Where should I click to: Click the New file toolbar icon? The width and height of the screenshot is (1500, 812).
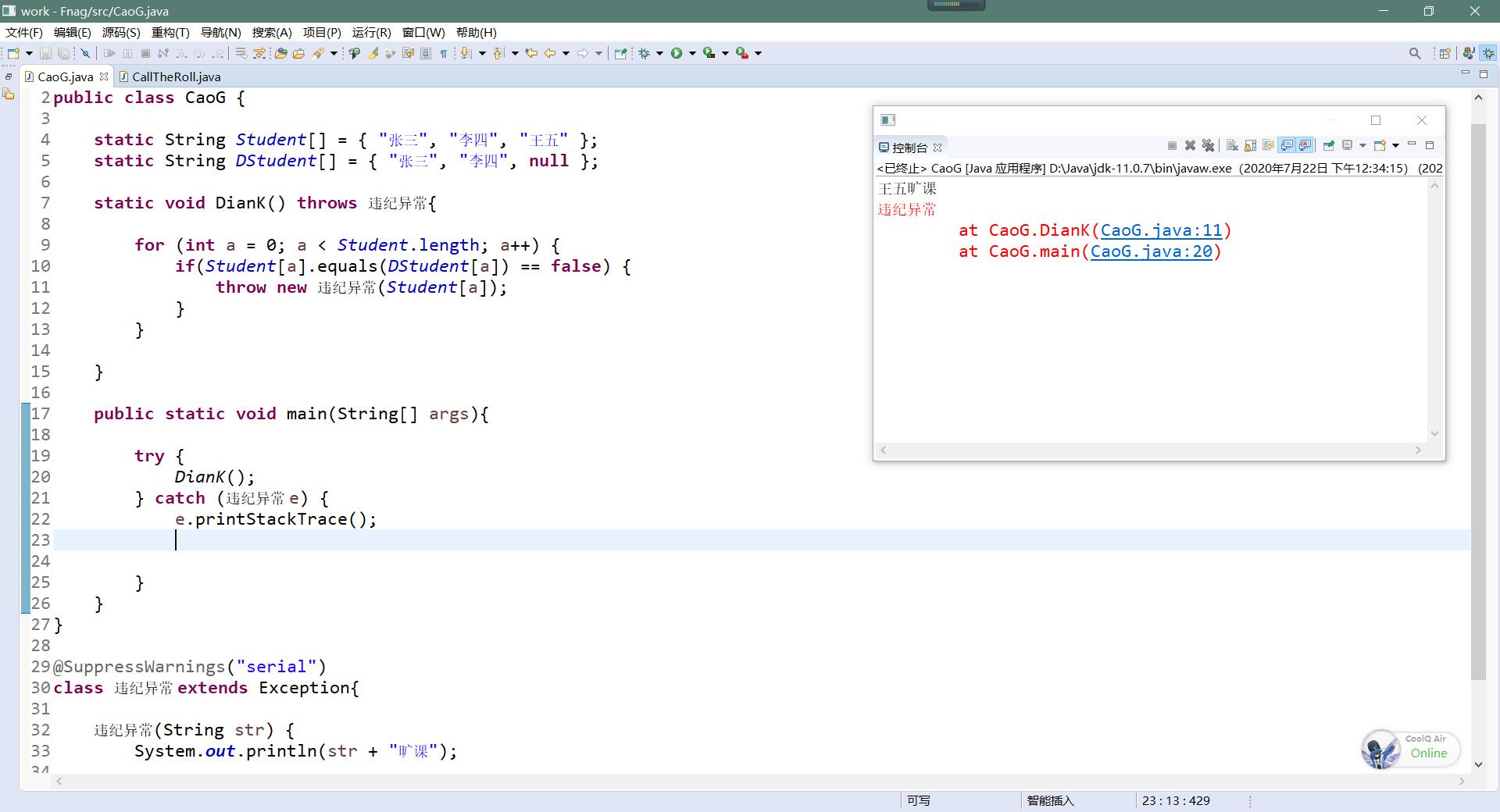pyautogui.click(x=13, y=53)
